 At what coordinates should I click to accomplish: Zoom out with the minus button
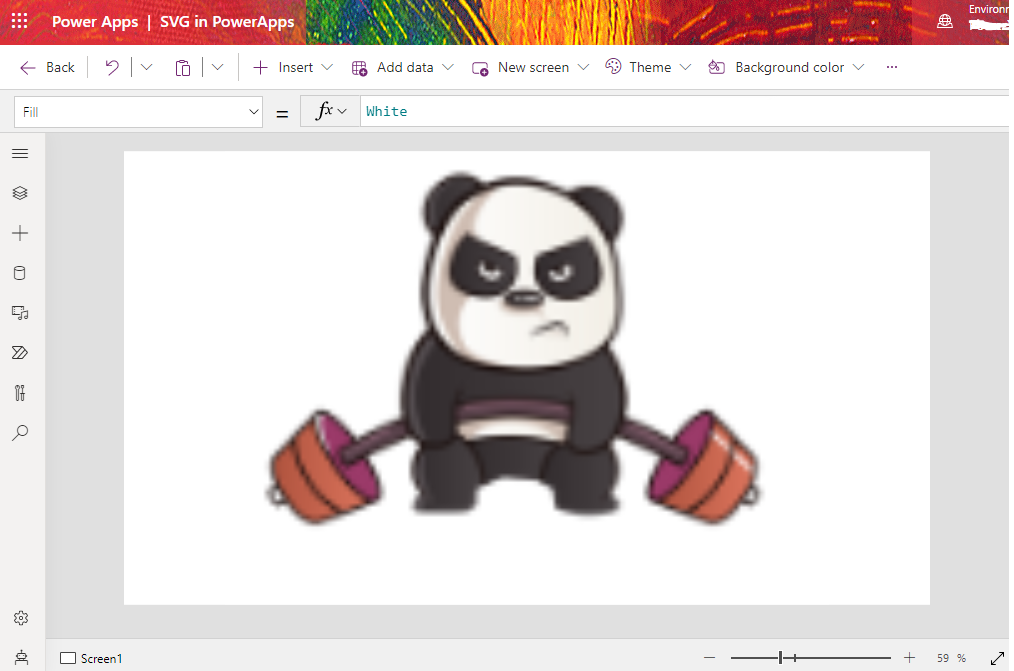tap(709, 658)
